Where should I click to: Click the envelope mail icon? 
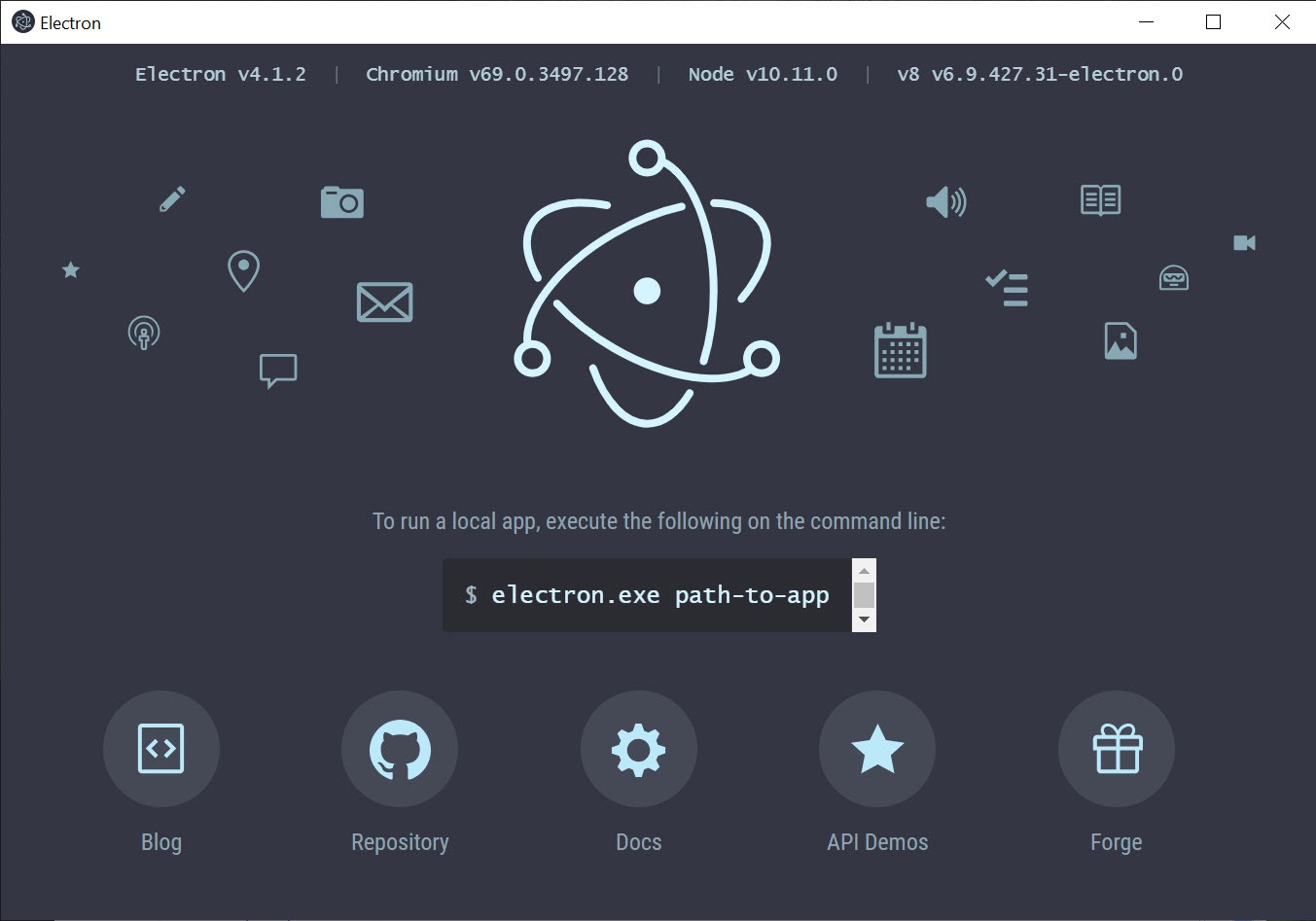(x=385, y=302)
